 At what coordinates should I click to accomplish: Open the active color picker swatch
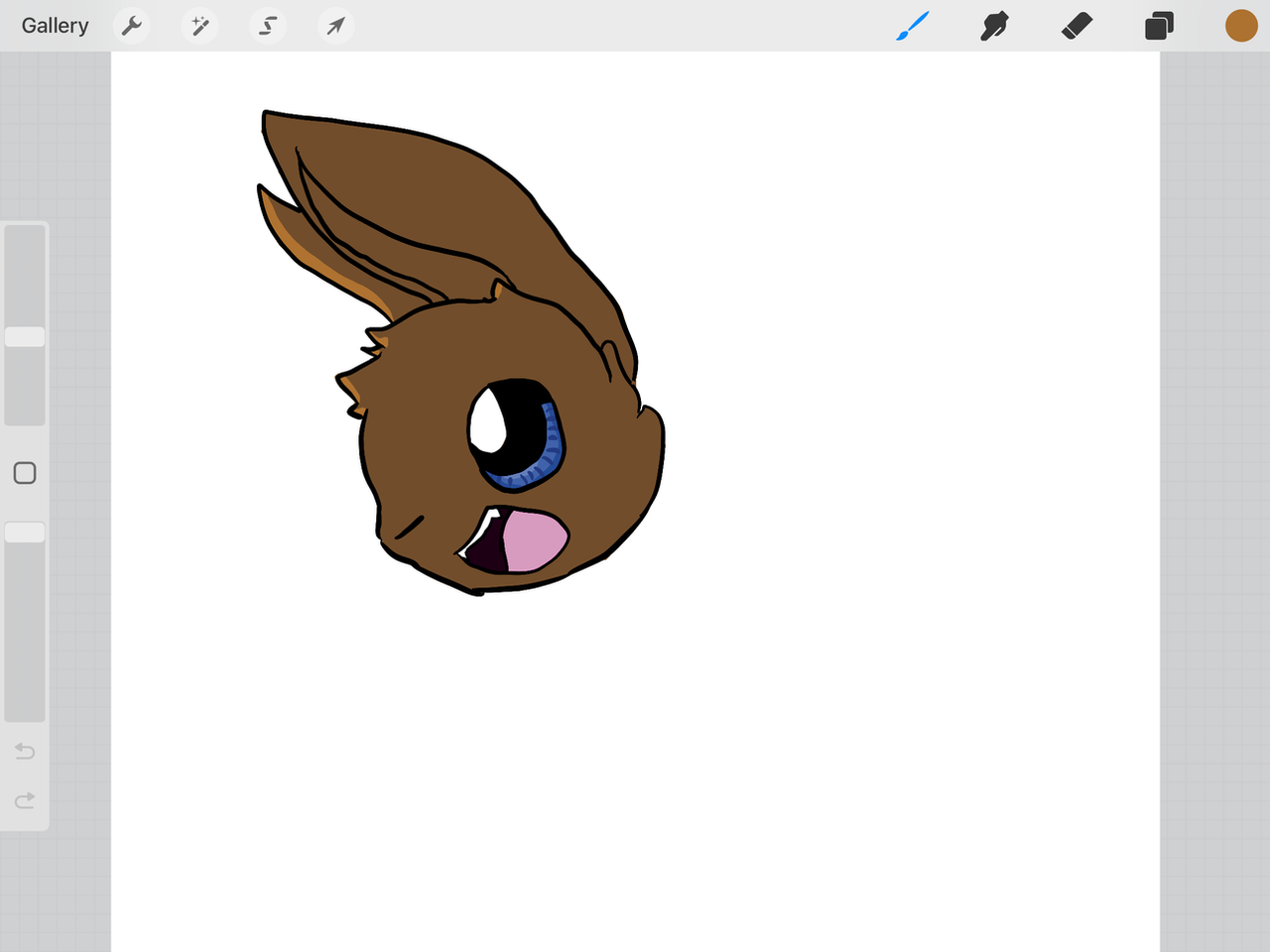pyautogui.click(x=1241, y=26)
